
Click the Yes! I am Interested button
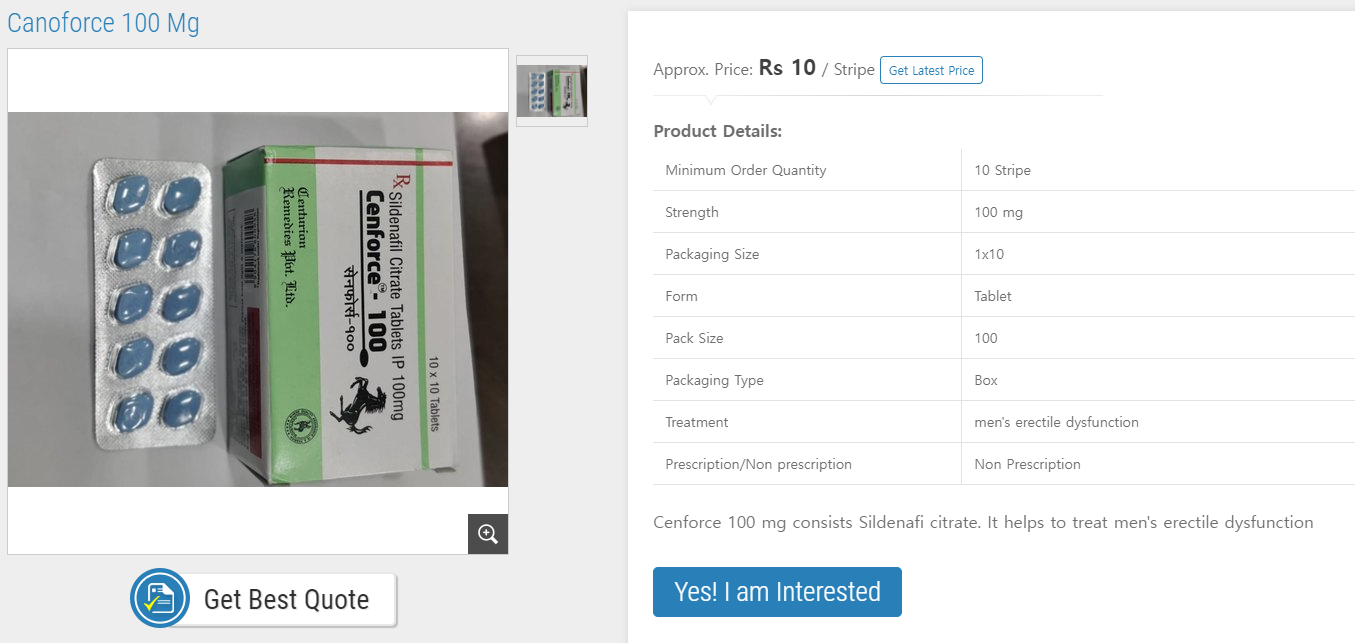(777, 592)
